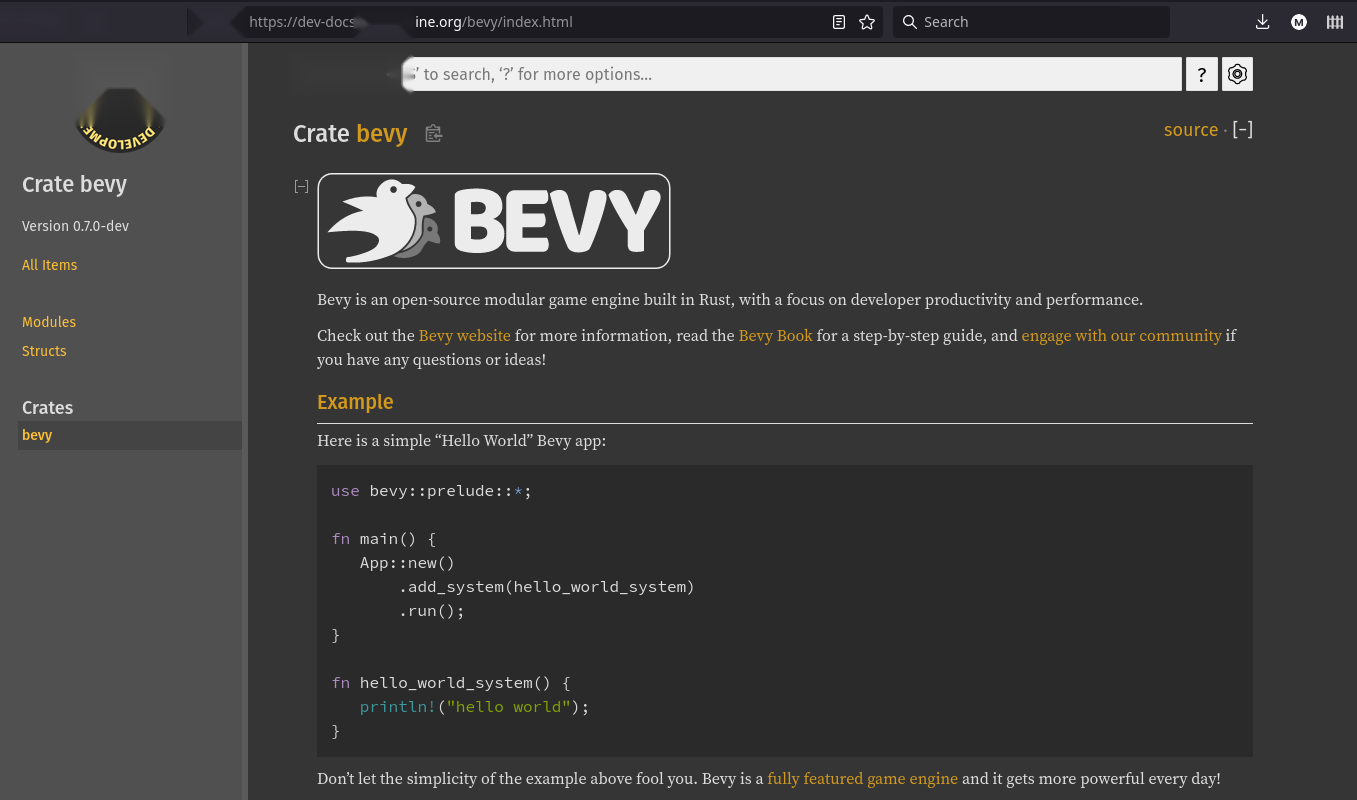
Task: Follow the 'engage with our community' link
Action: click(1122, 336)
